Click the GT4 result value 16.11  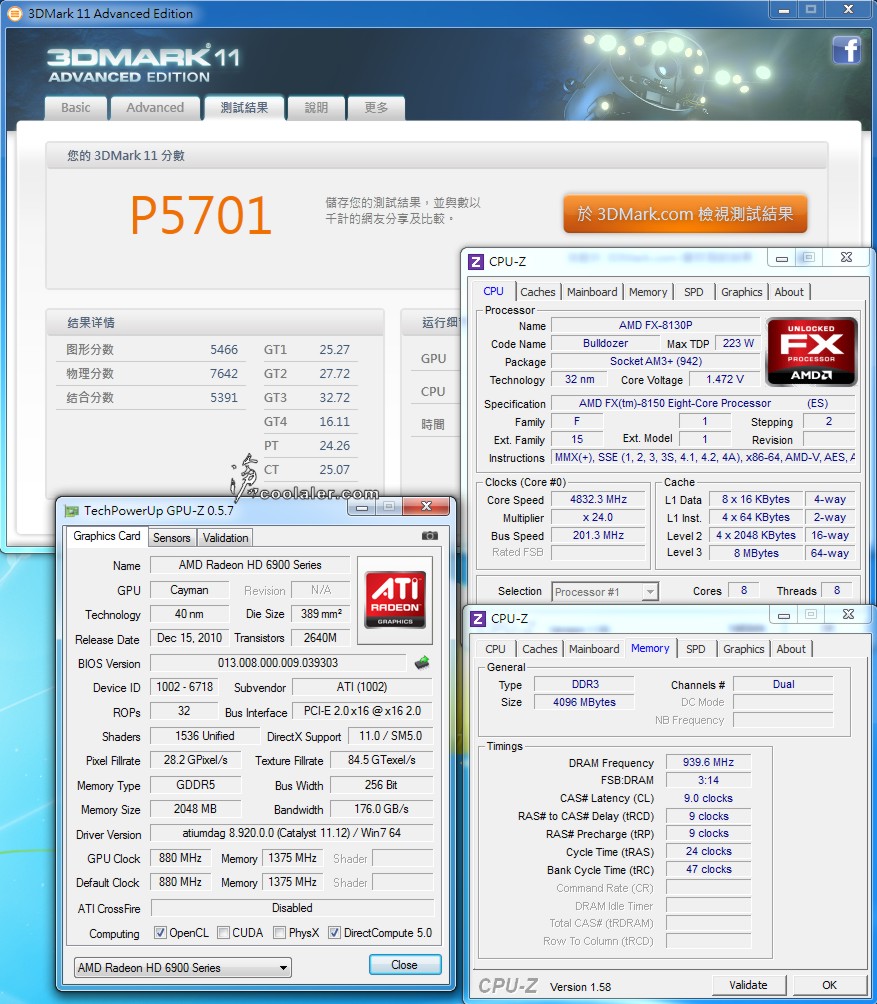pyautogui.click(x=334, y=421)
